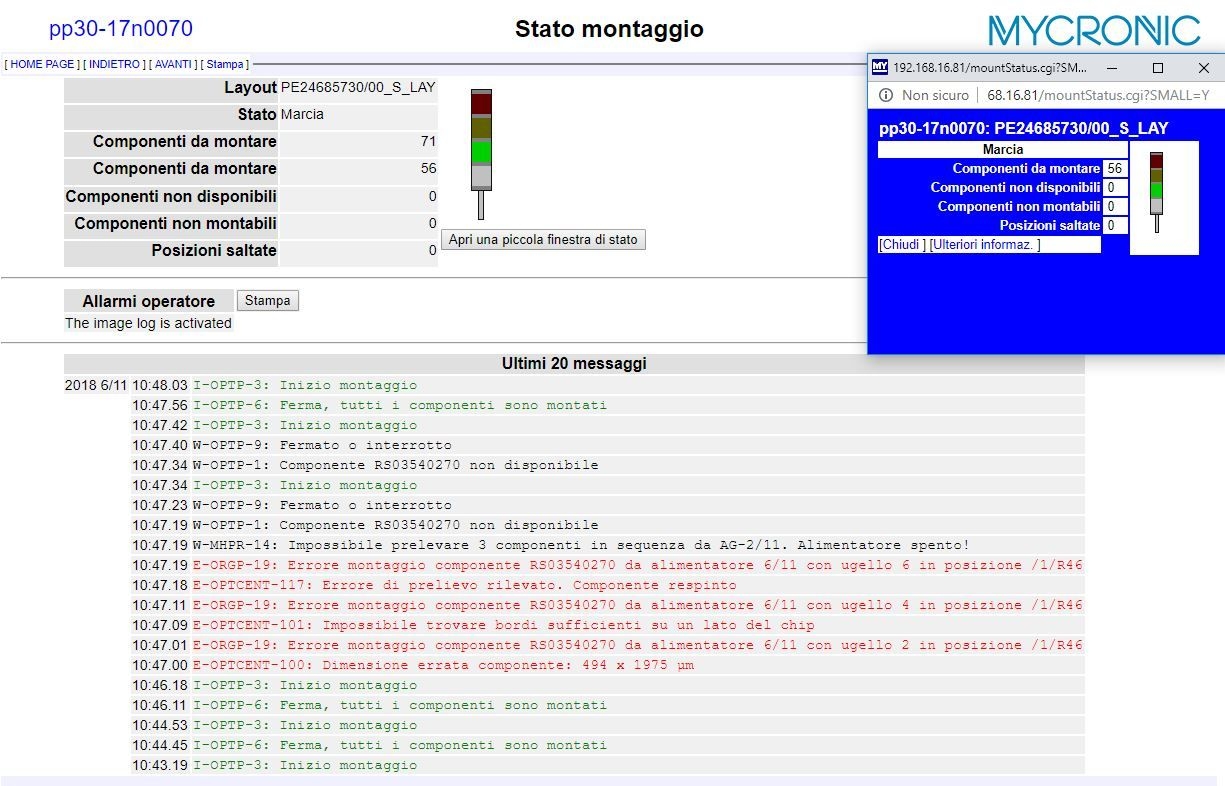Image resolution: width=1225 pixels, height=786 pixels.
Task: Click Chiudi link in the popup
Action: (901, 245)
